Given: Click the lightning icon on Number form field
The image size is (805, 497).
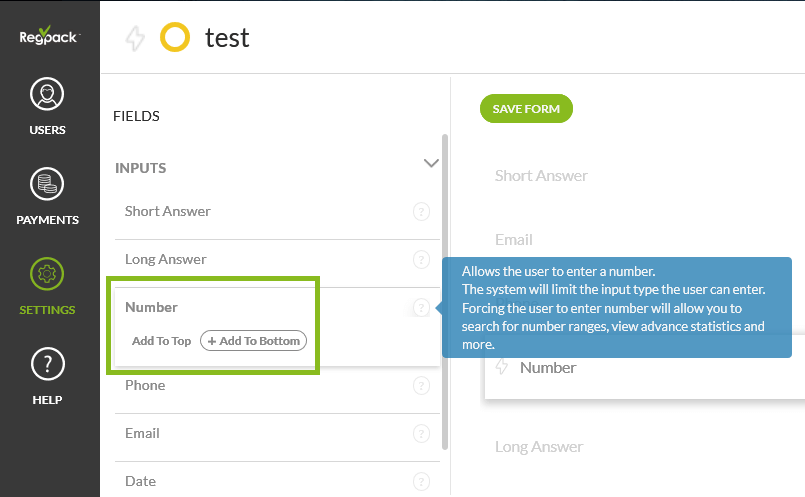Looking at the screenshot, I should pyautogui.click(x=503, y=368).
